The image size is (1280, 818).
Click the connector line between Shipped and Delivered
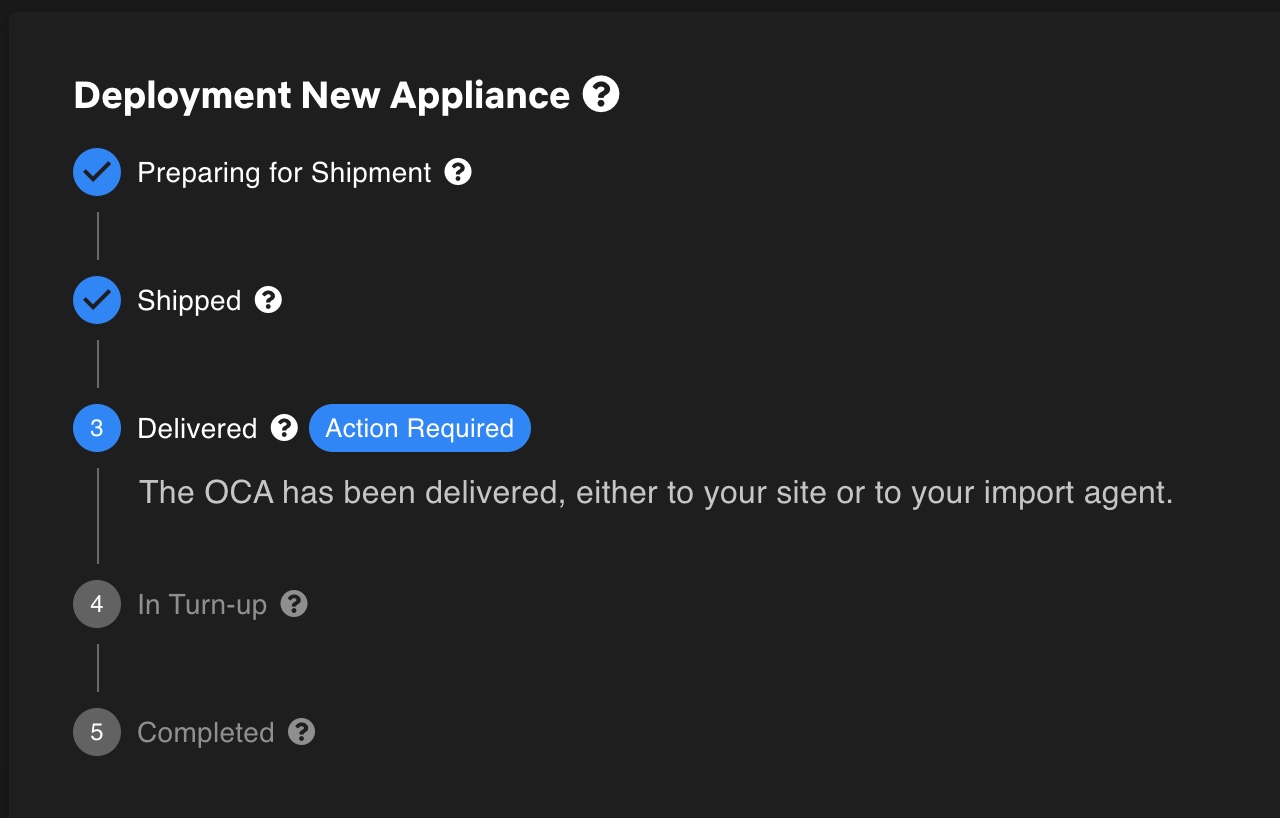[x=98, y=364]
